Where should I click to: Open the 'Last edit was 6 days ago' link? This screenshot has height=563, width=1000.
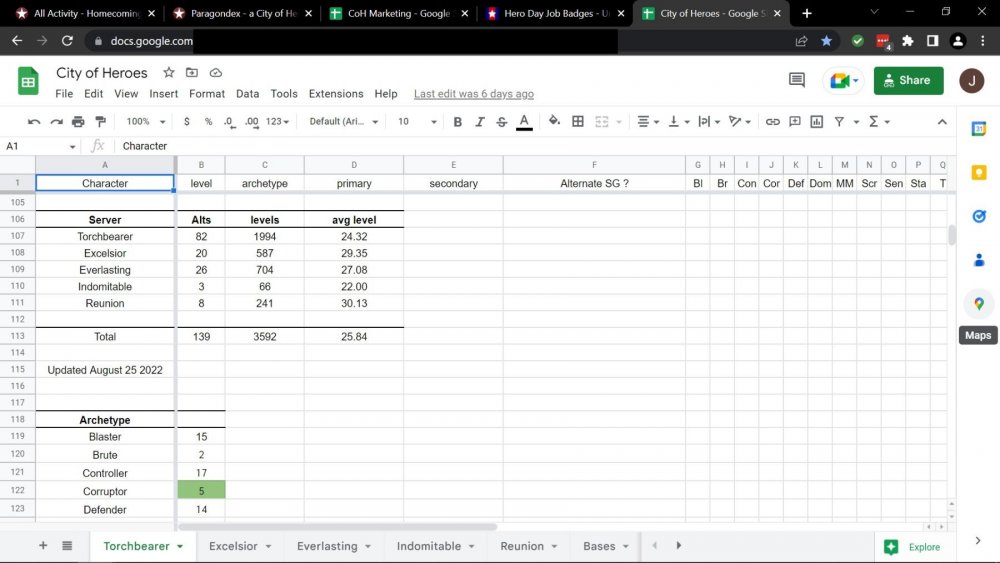[x=473, y=94]
